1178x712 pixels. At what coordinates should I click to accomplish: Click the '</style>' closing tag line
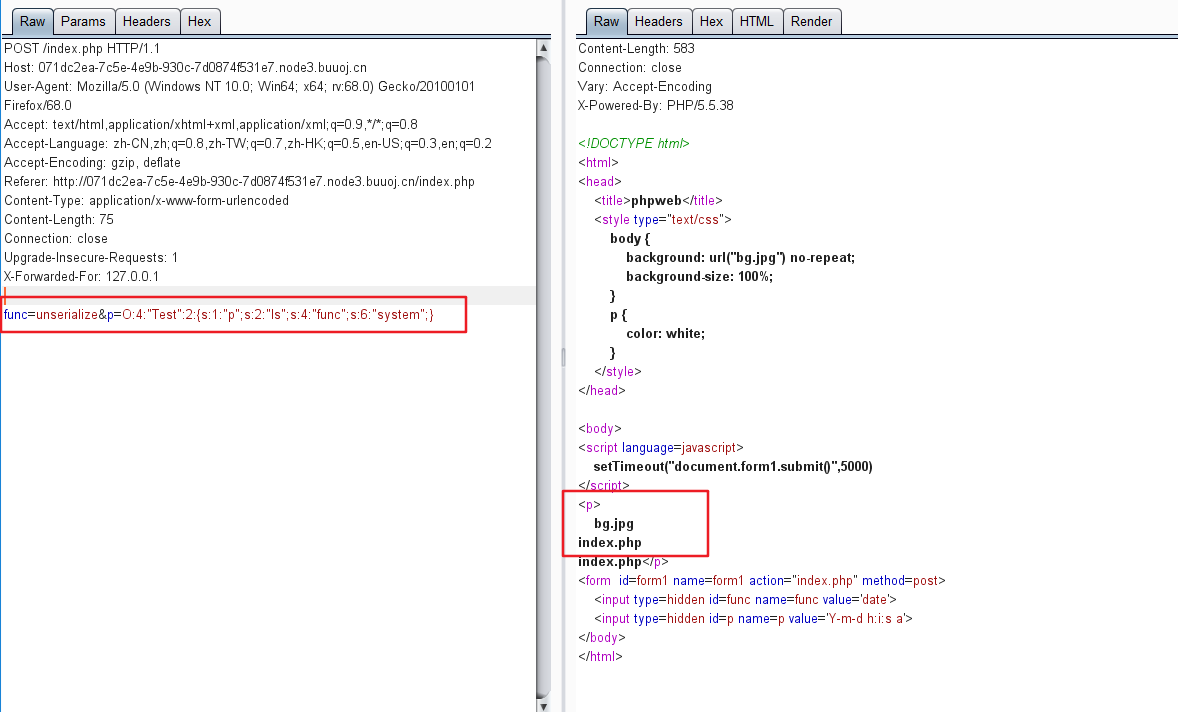pyautogui.click(x=618, y=372)
